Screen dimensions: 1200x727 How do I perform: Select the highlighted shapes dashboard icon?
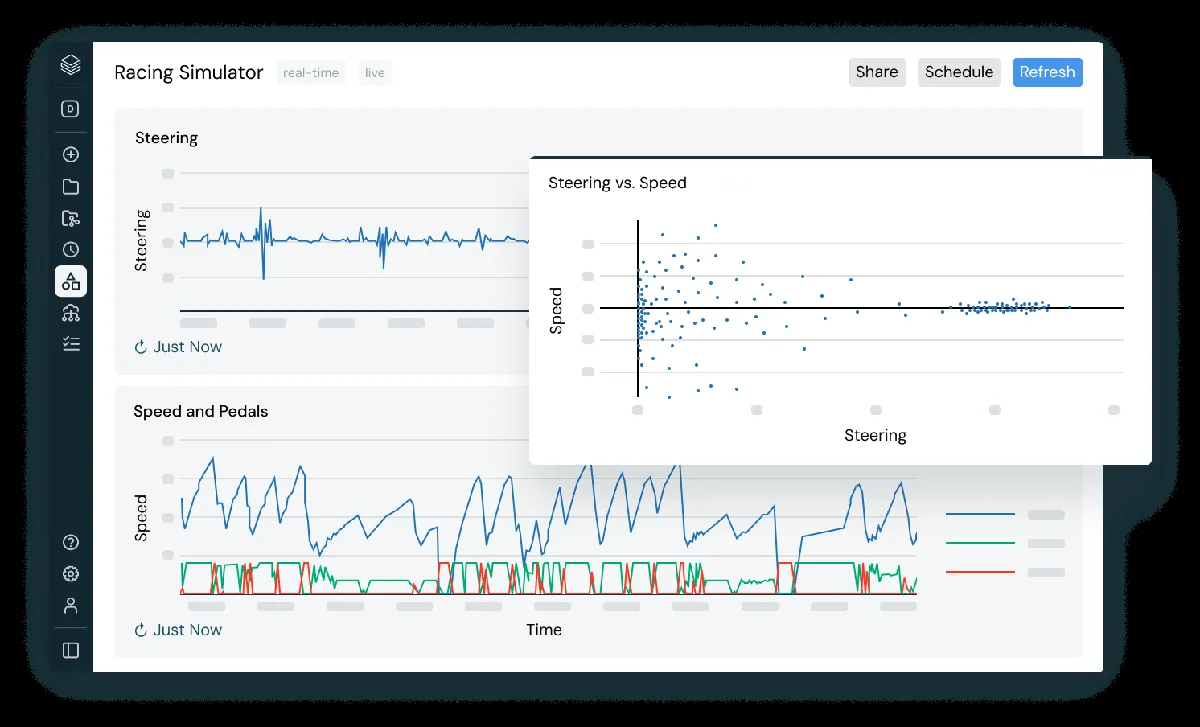click(70, 281)
